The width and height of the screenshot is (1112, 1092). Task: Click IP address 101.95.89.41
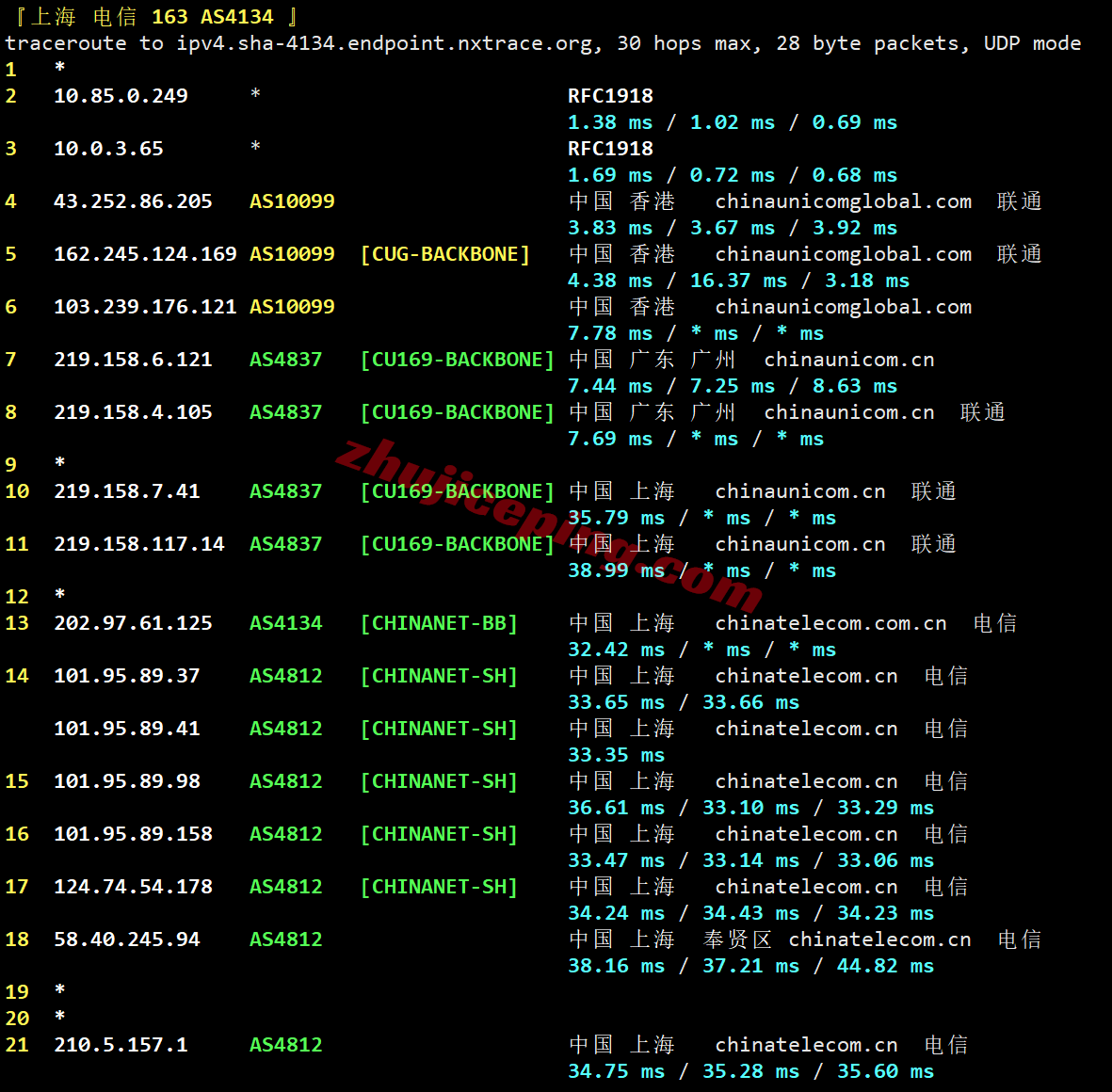tap(127, 729)
